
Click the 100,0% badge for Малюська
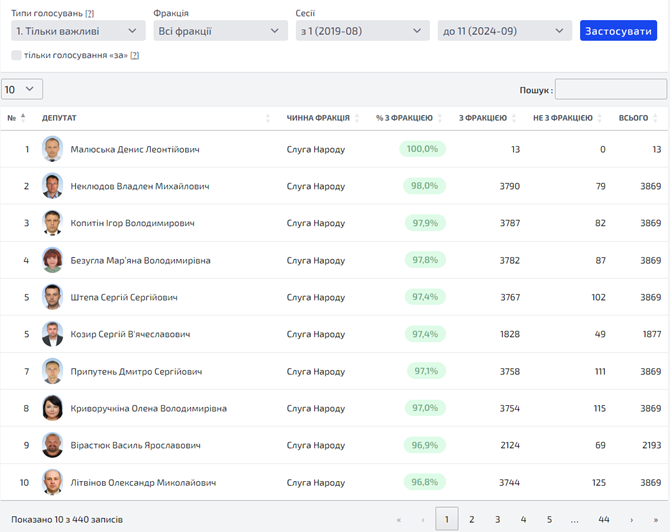click(422, 149)
